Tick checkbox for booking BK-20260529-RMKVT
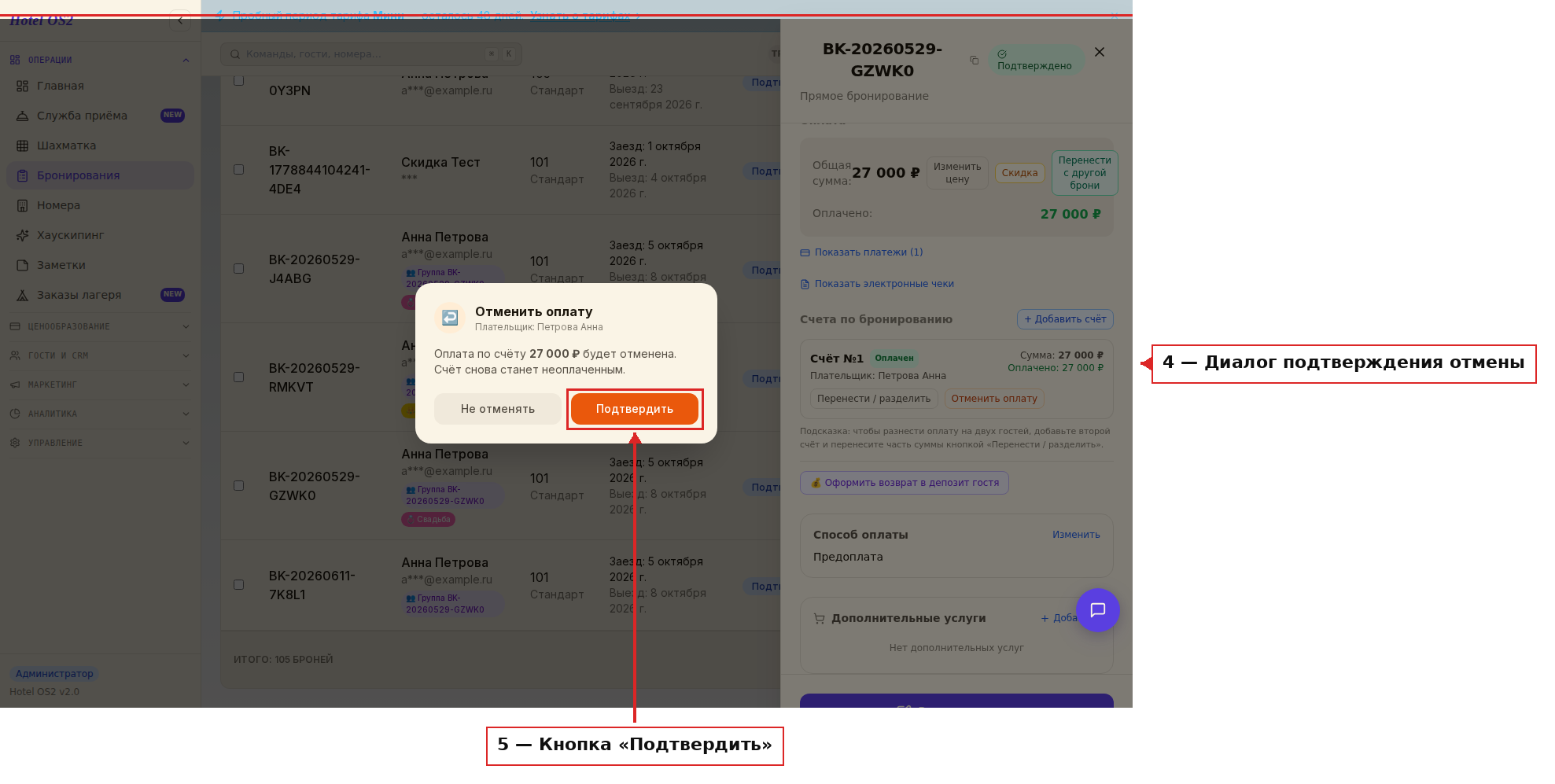The image size is (1555, 784). pyautogui.click(x=239, y=377)
